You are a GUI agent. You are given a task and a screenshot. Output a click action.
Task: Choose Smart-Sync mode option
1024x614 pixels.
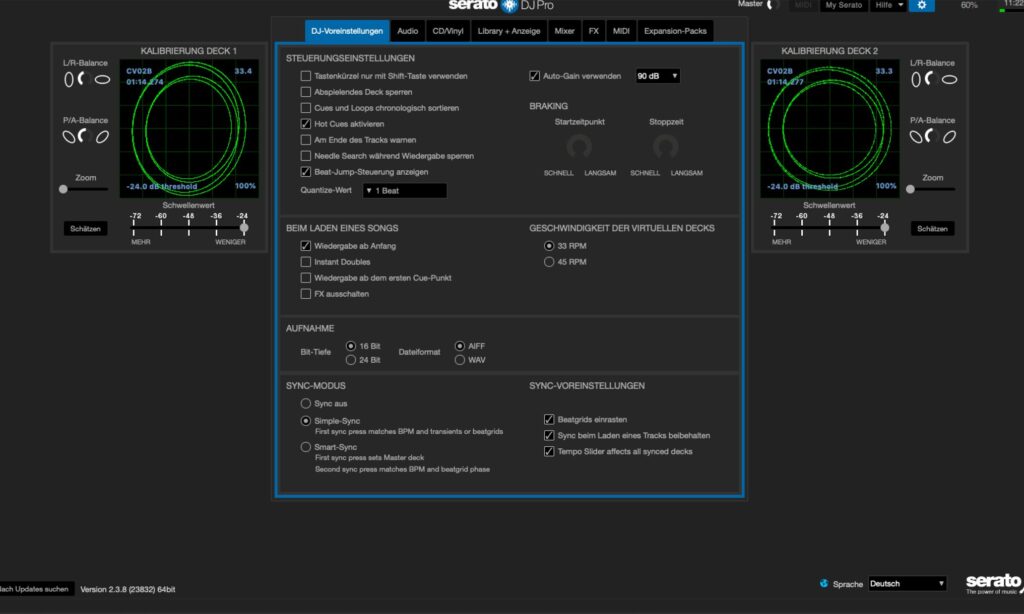306,447
